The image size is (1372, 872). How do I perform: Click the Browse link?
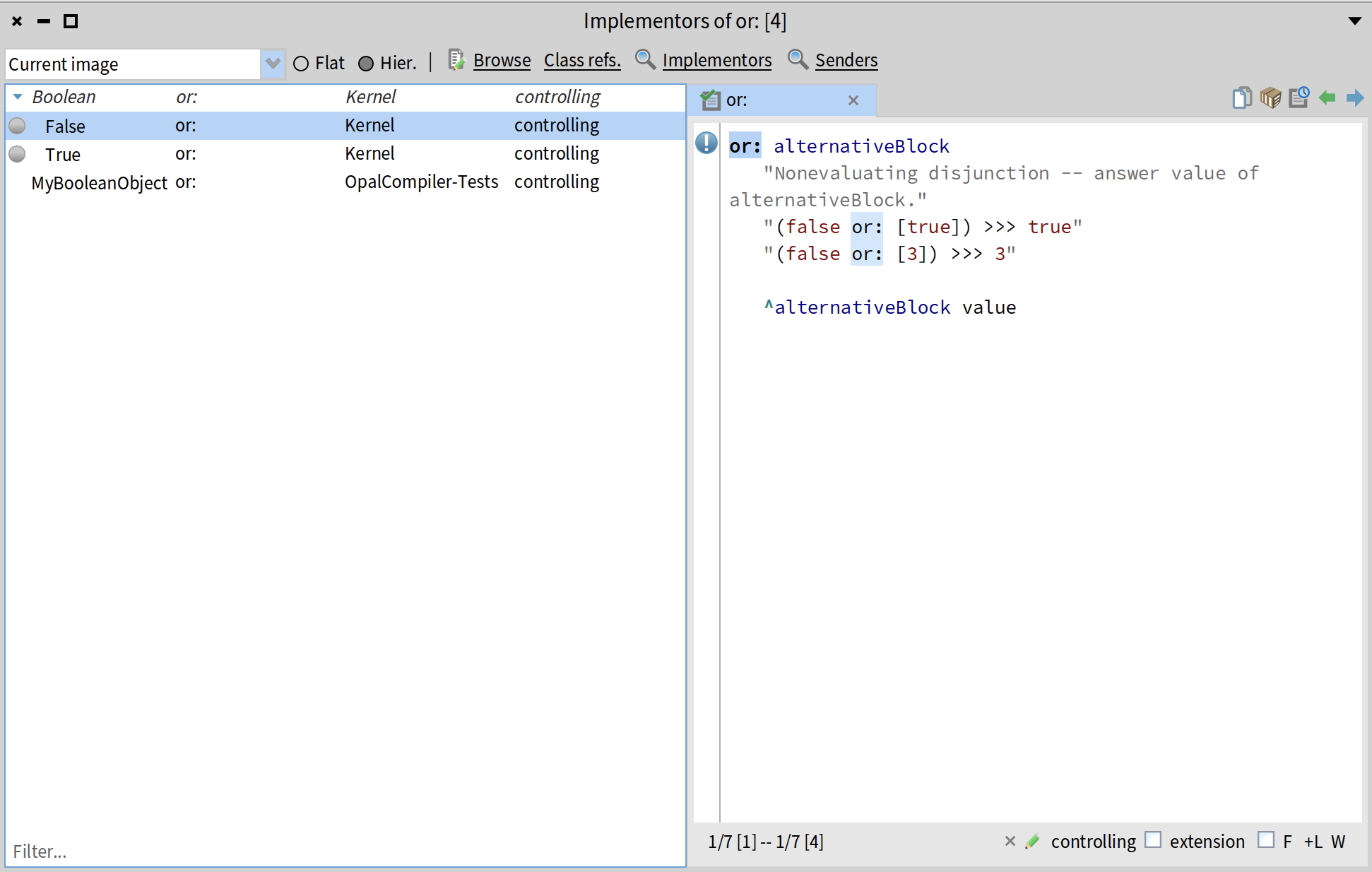502,61
